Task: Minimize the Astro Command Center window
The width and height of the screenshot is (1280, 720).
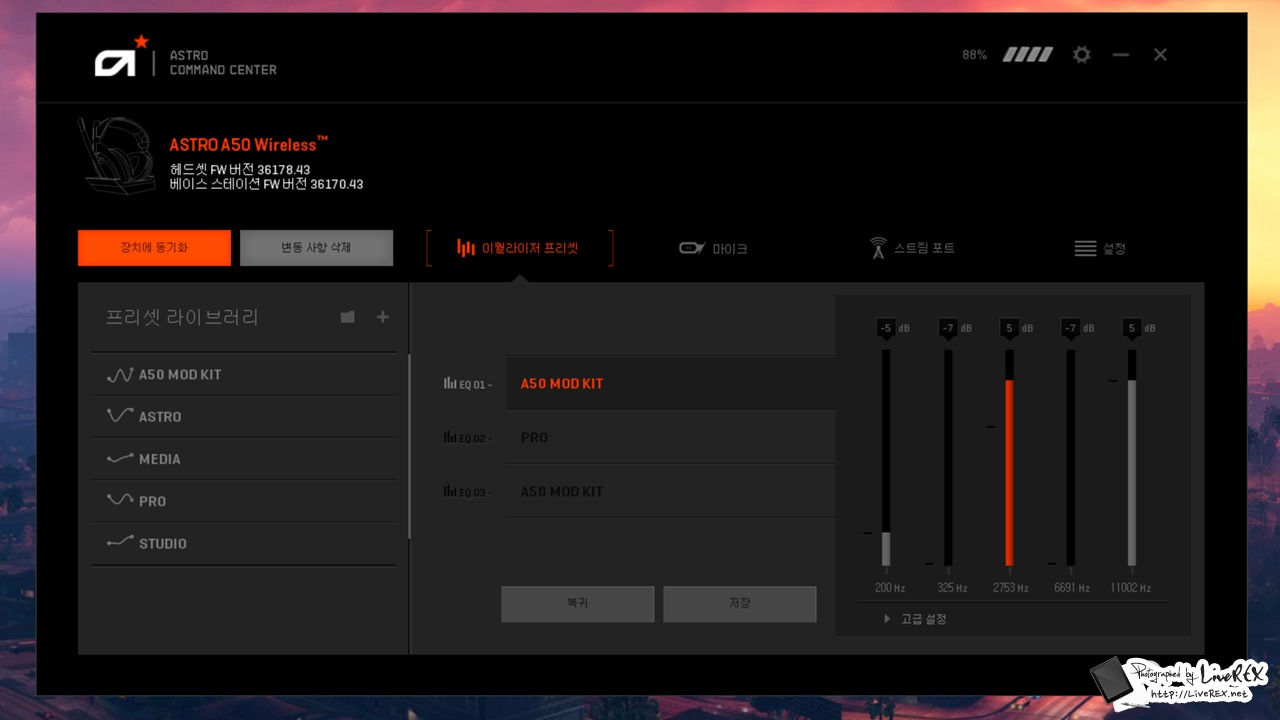Action: 1120,55
